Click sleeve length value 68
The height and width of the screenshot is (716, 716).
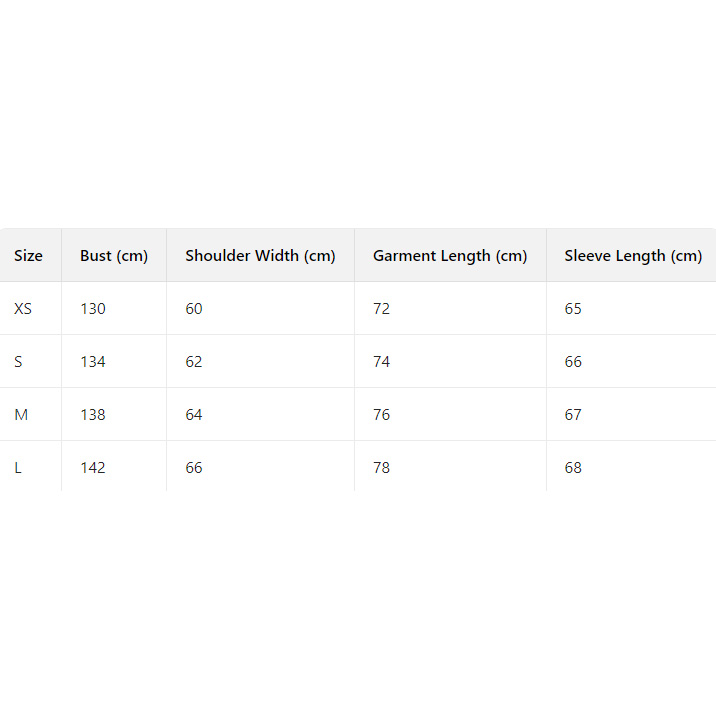(x=573, y=468)
